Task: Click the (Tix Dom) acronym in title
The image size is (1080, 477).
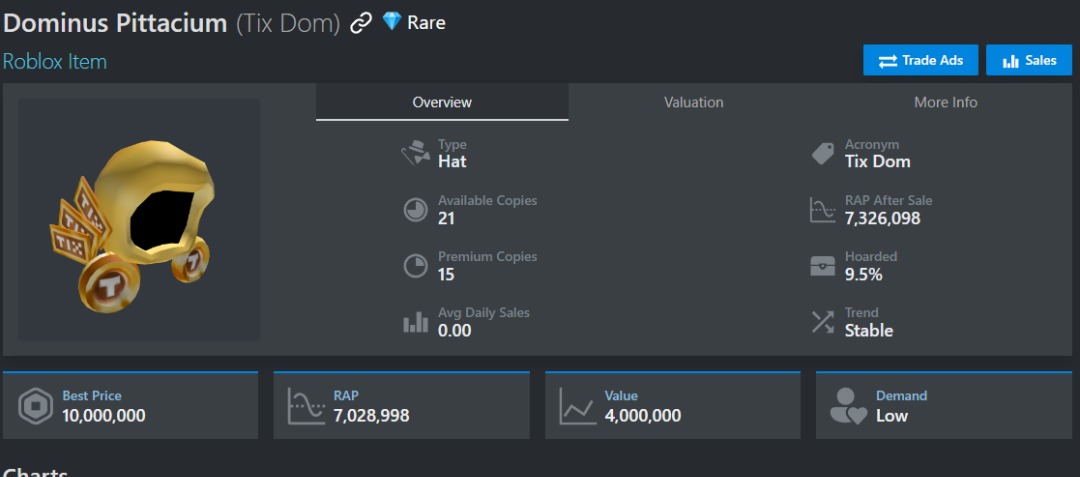Action: 288,23
